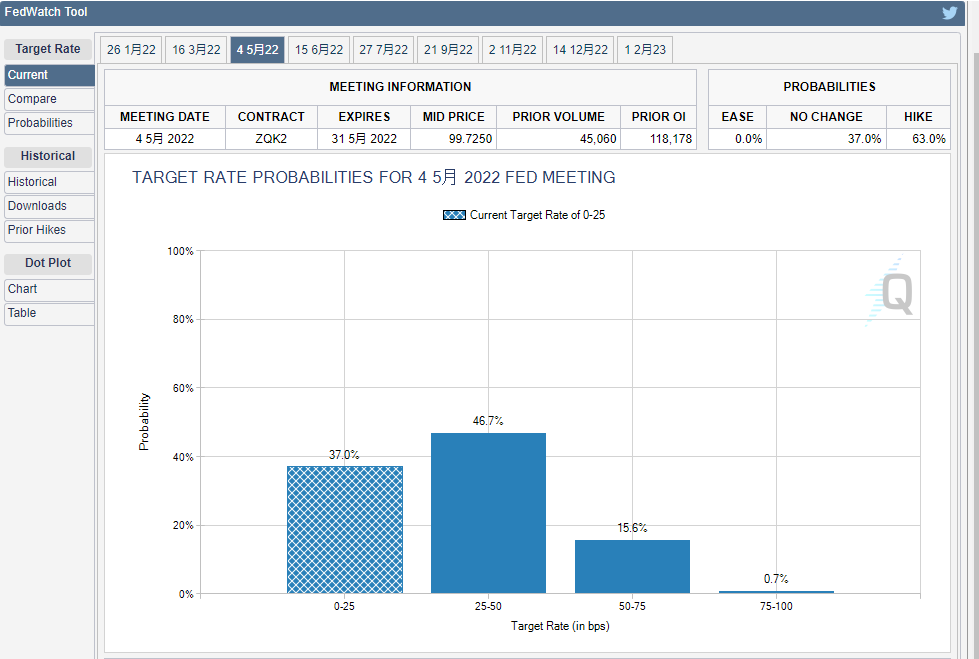Open the 16 3月22 meeting tab
The height and width of the screenshot is (659, 979).
[x=196, y=50]
